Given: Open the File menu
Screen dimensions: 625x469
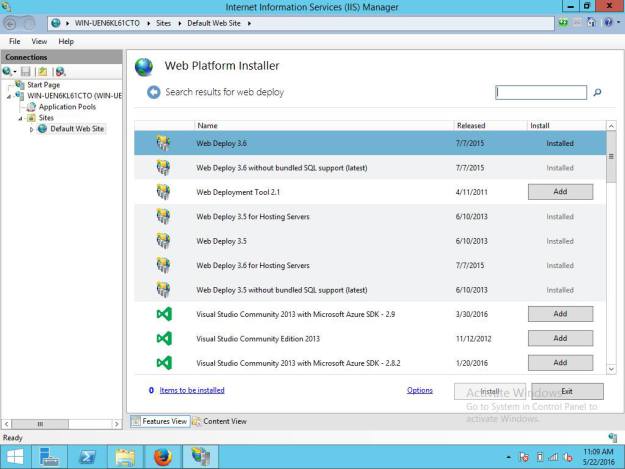Looking at the screenshot, I should (x=15, y=41).
